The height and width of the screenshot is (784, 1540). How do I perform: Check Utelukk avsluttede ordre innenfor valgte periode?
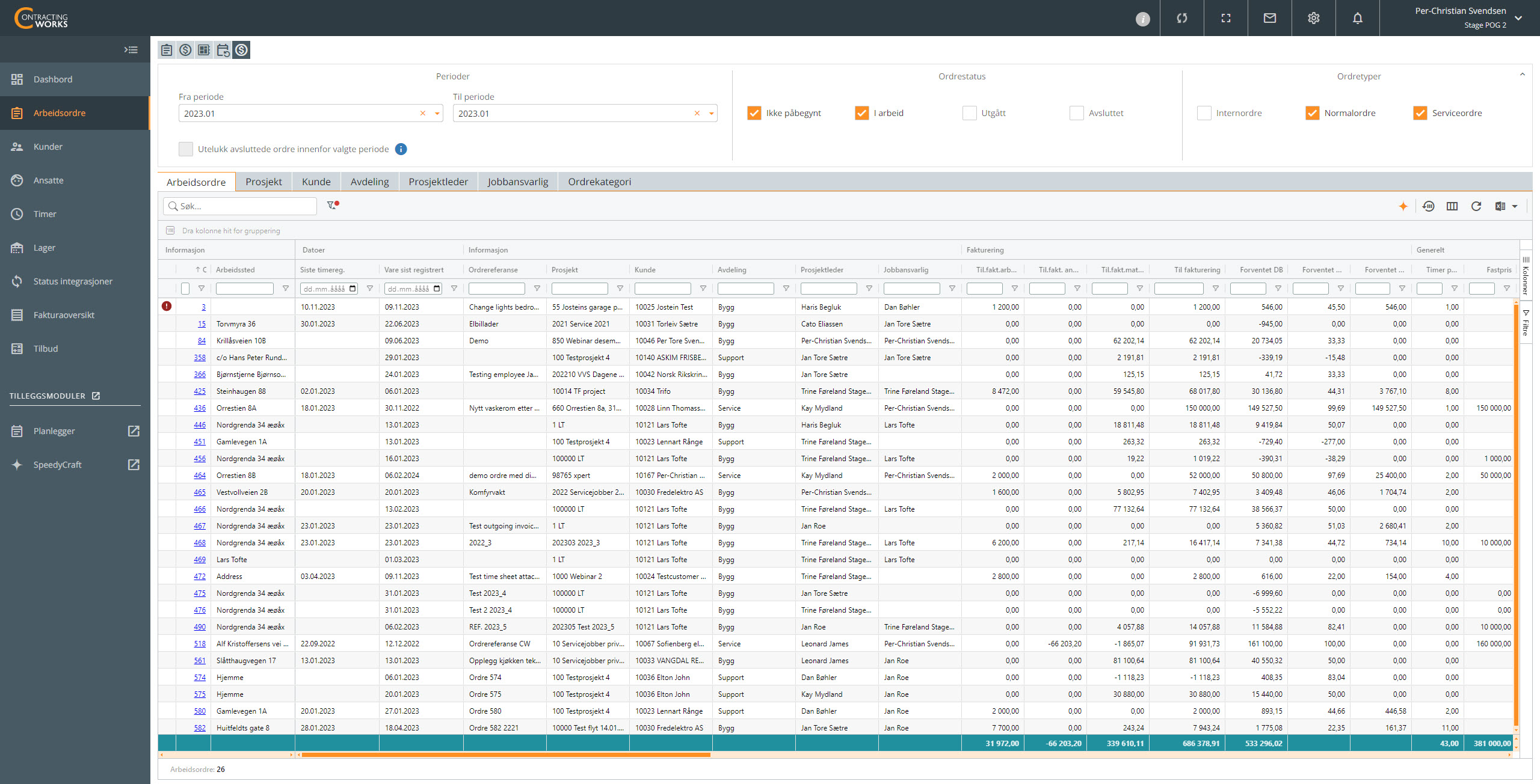click(186, 149)
